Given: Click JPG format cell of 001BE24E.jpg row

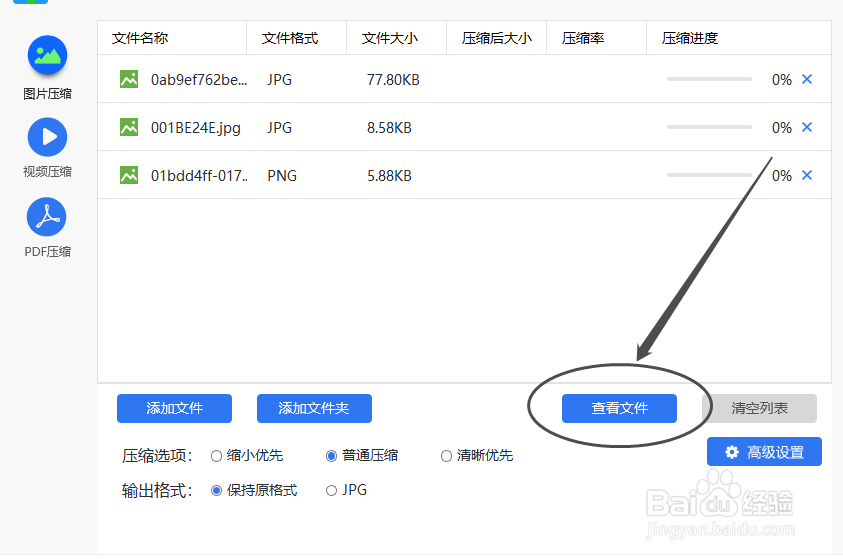Looking at the screenshot, I should 280,128.
